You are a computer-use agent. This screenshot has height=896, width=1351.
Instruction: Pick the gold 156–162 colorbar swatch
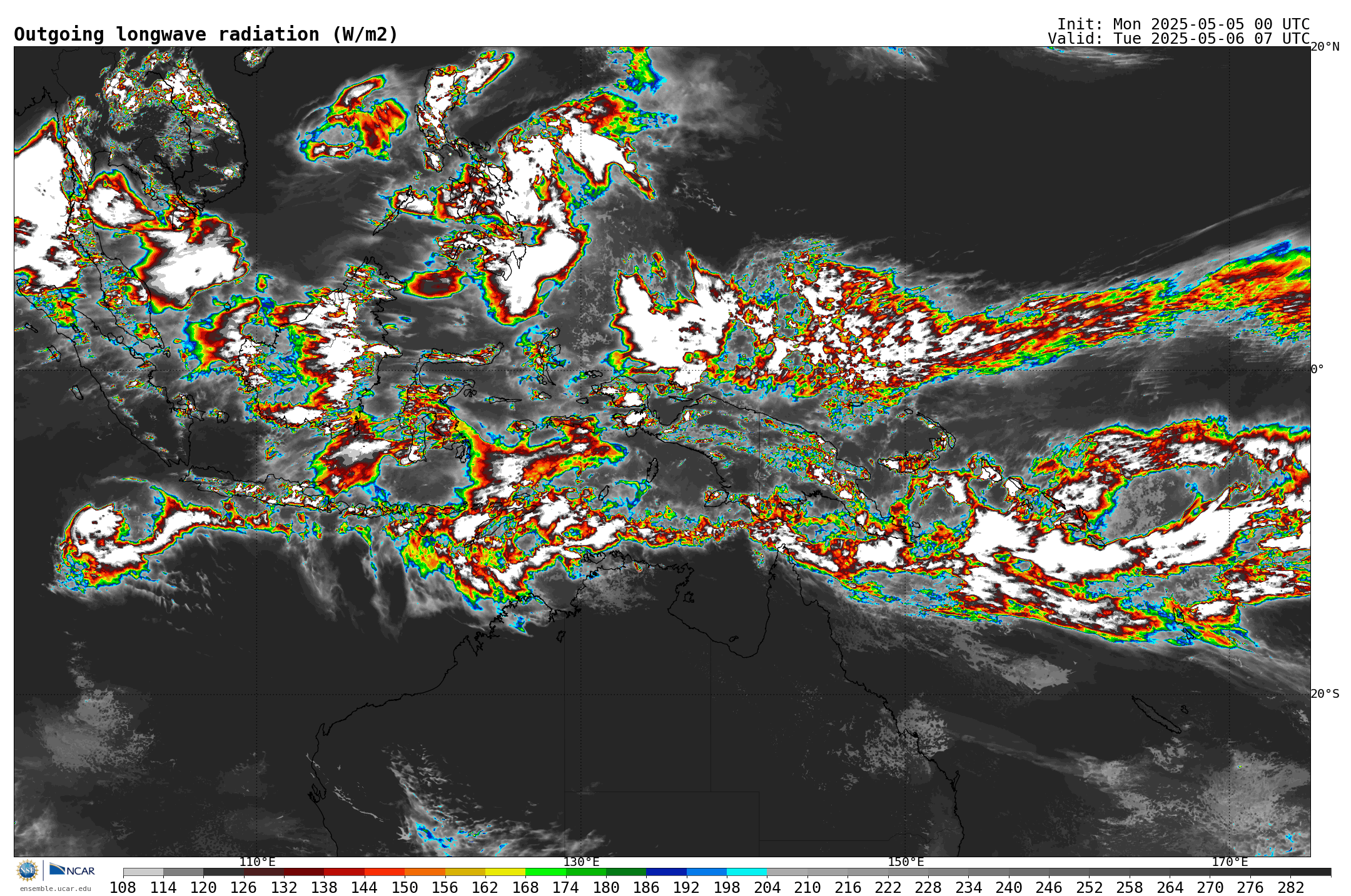[x=465, y=872]
